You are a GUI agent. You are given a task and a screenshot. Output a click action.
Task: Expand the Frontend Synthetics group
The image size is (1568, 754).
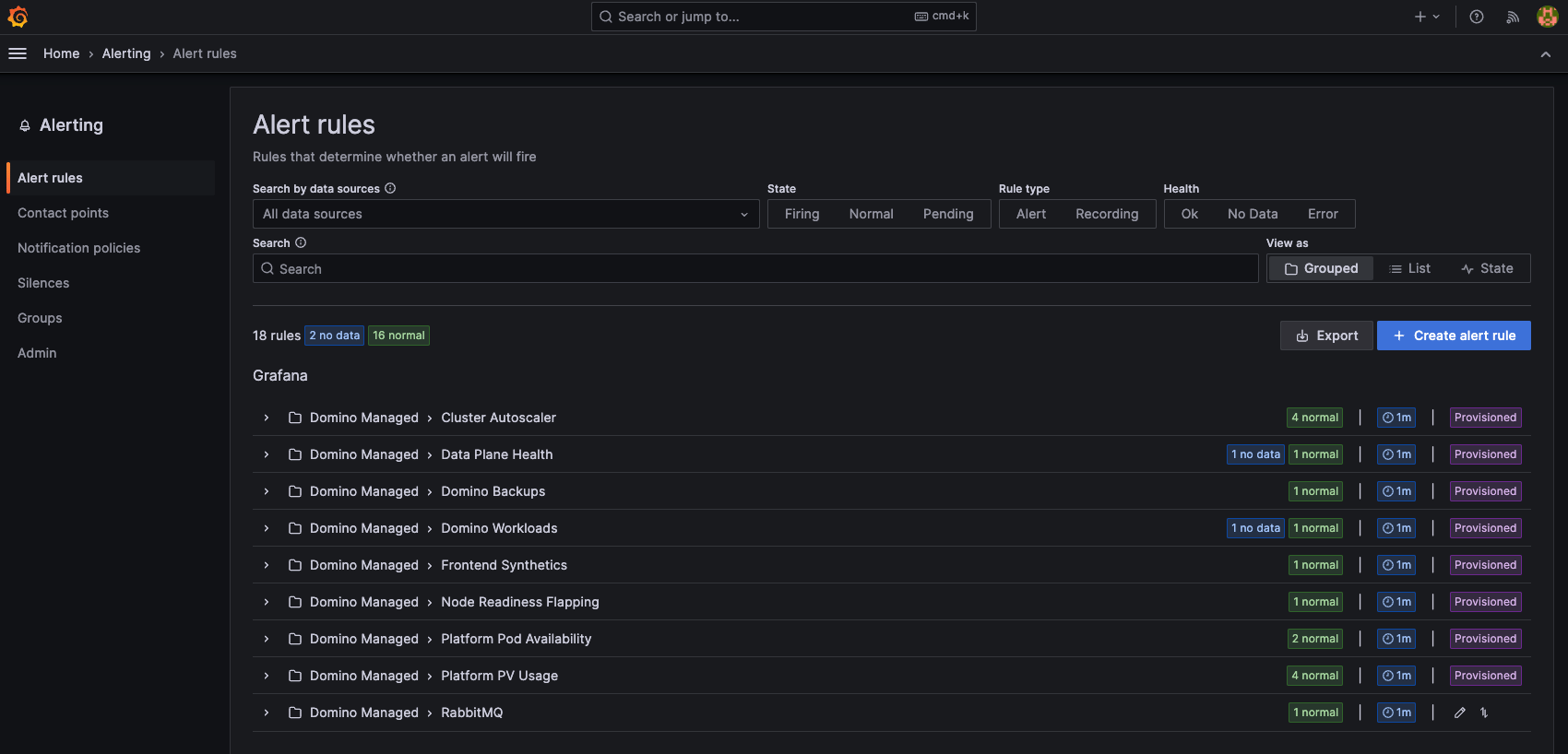[x=267, y=565]
